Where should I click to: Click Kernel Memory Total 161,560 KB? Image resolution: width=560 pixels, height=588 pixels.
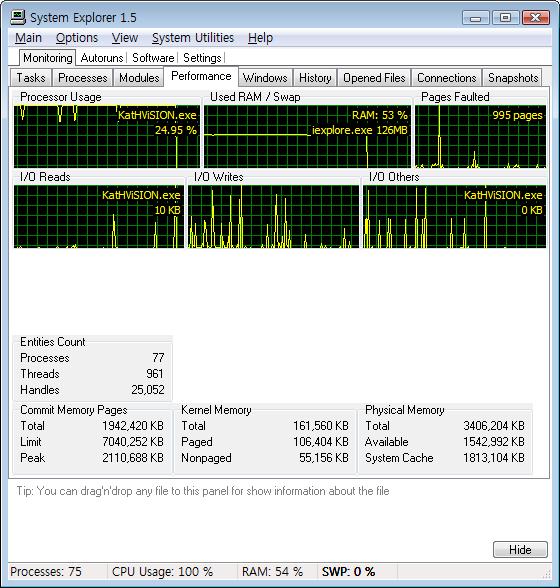click(x=321, y=426)
